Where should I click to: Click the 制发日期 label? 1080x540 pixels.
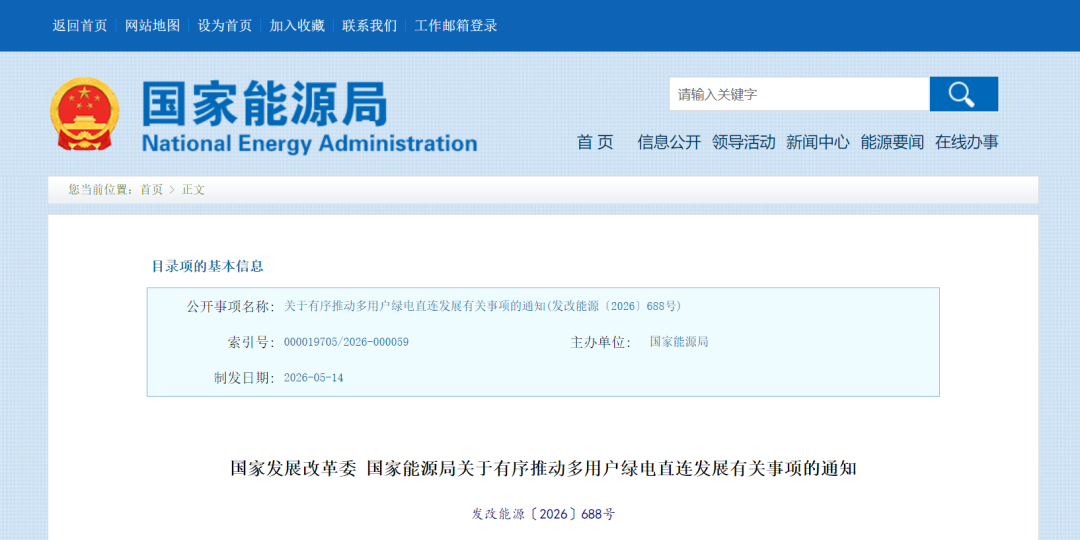(x=244, y=377)
